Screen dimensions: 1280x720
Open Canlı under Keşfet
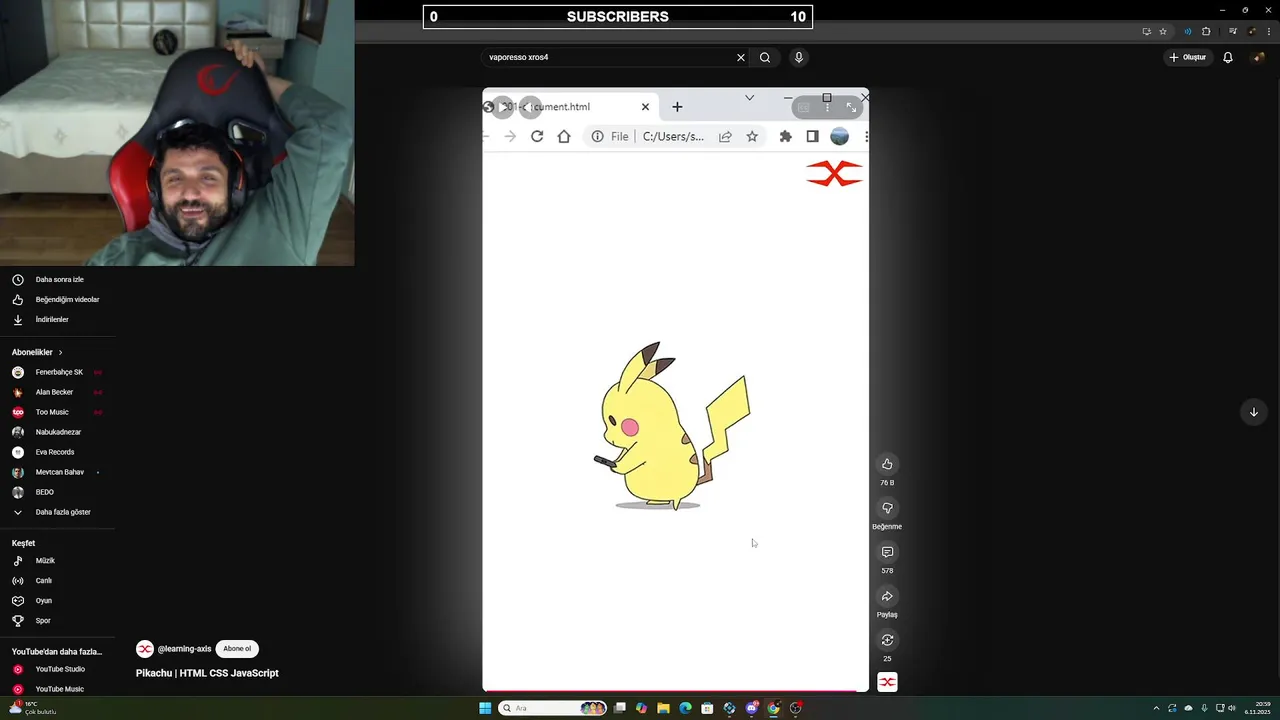58,581
